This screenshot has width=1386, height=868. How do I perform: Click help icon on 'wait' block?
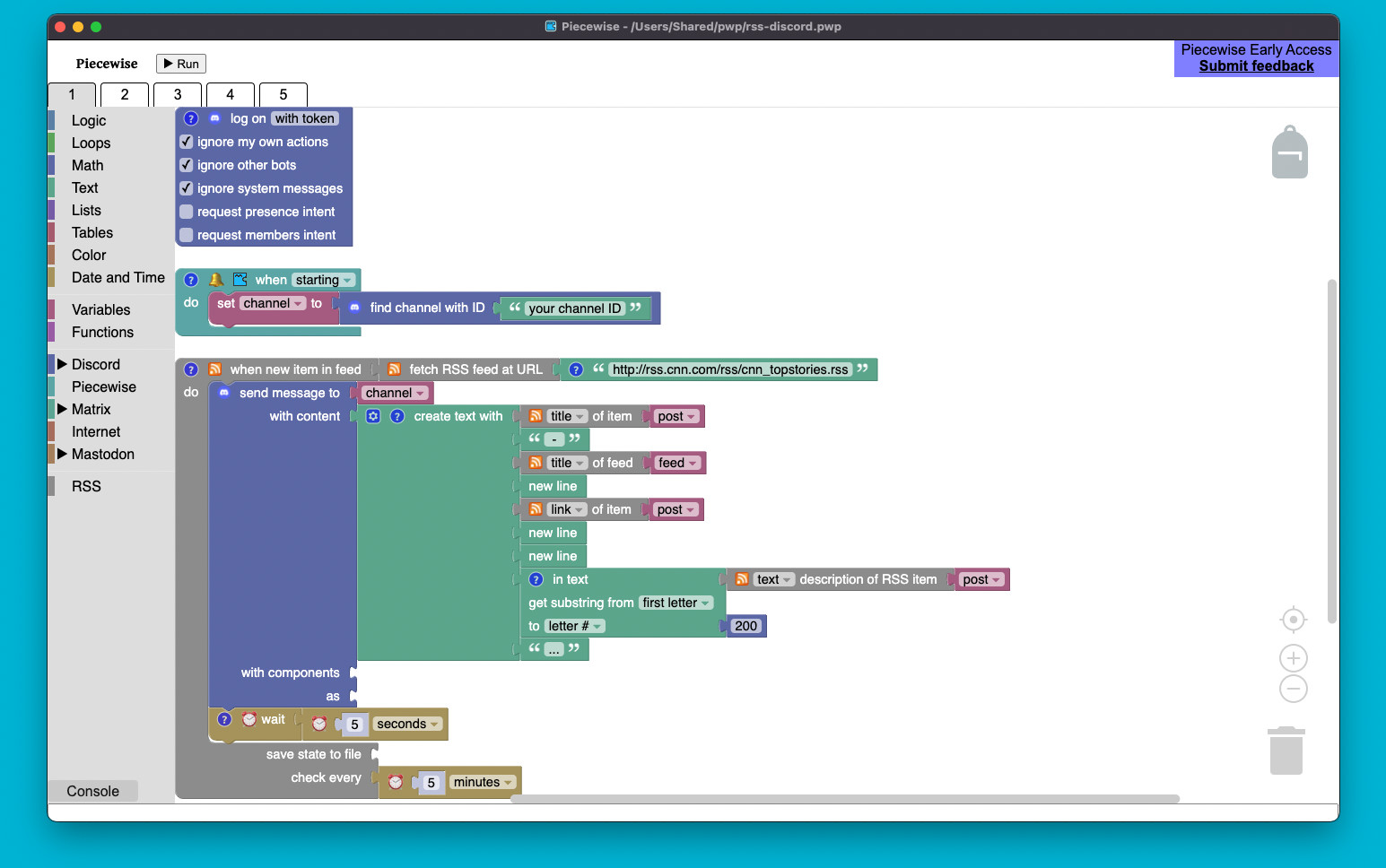coord(225,719)
